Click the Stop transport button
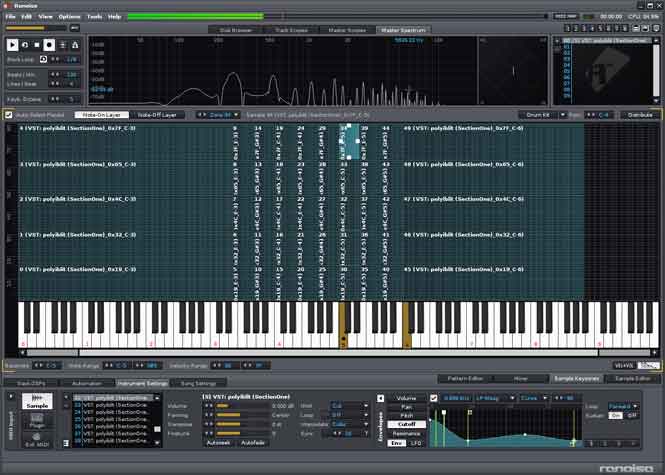665x475 pixels. [37, 45]
